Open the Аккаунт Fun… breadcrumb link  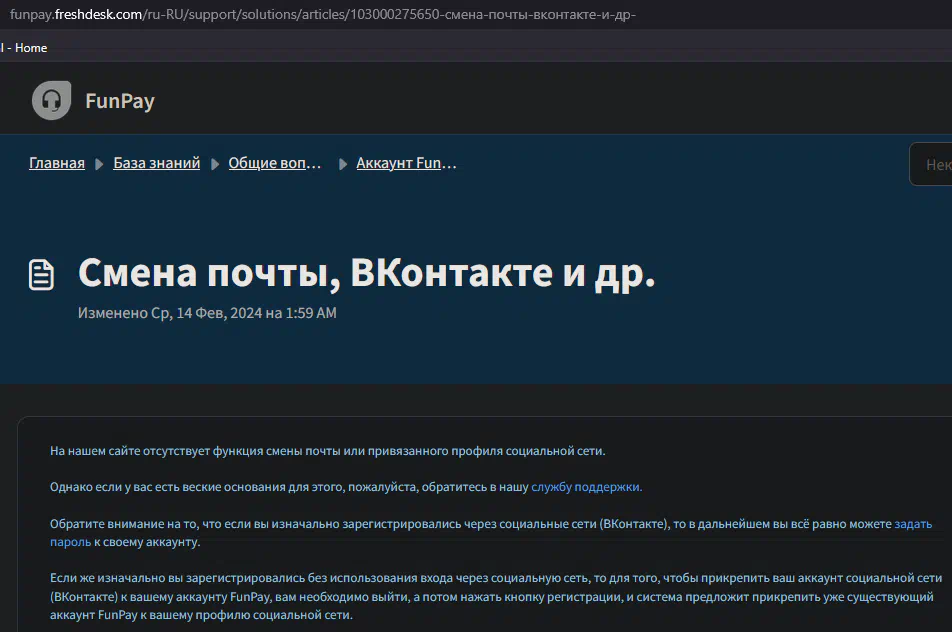406,163
